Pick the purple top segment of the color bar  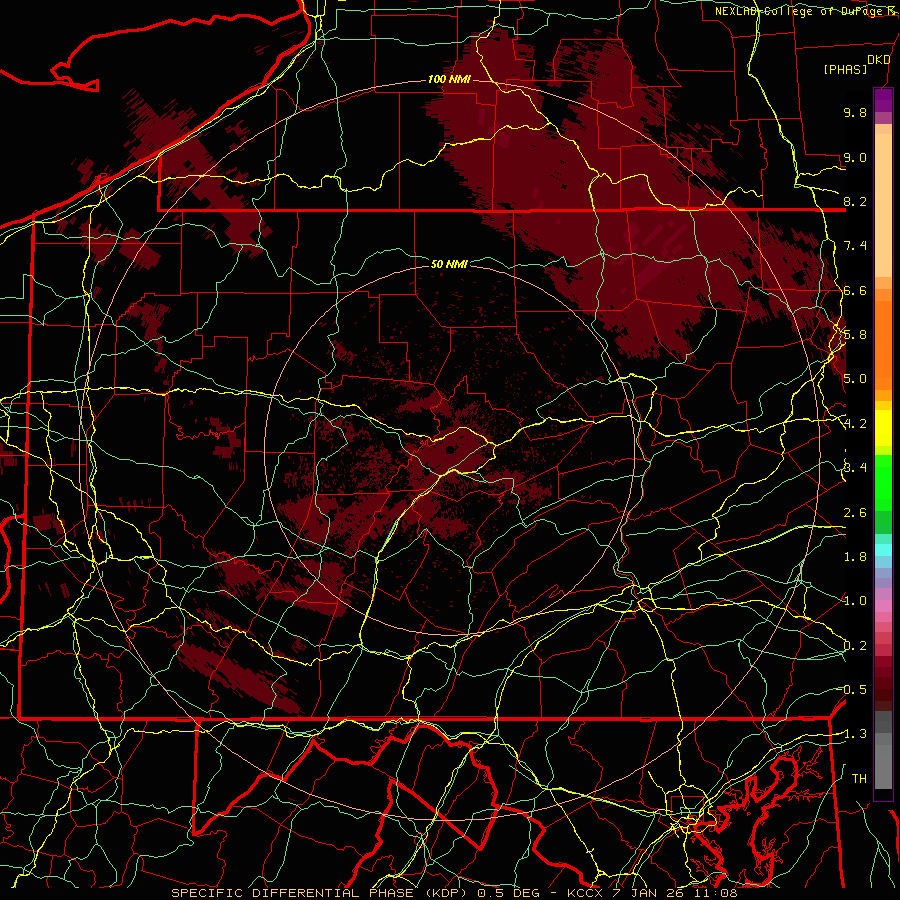883,100
